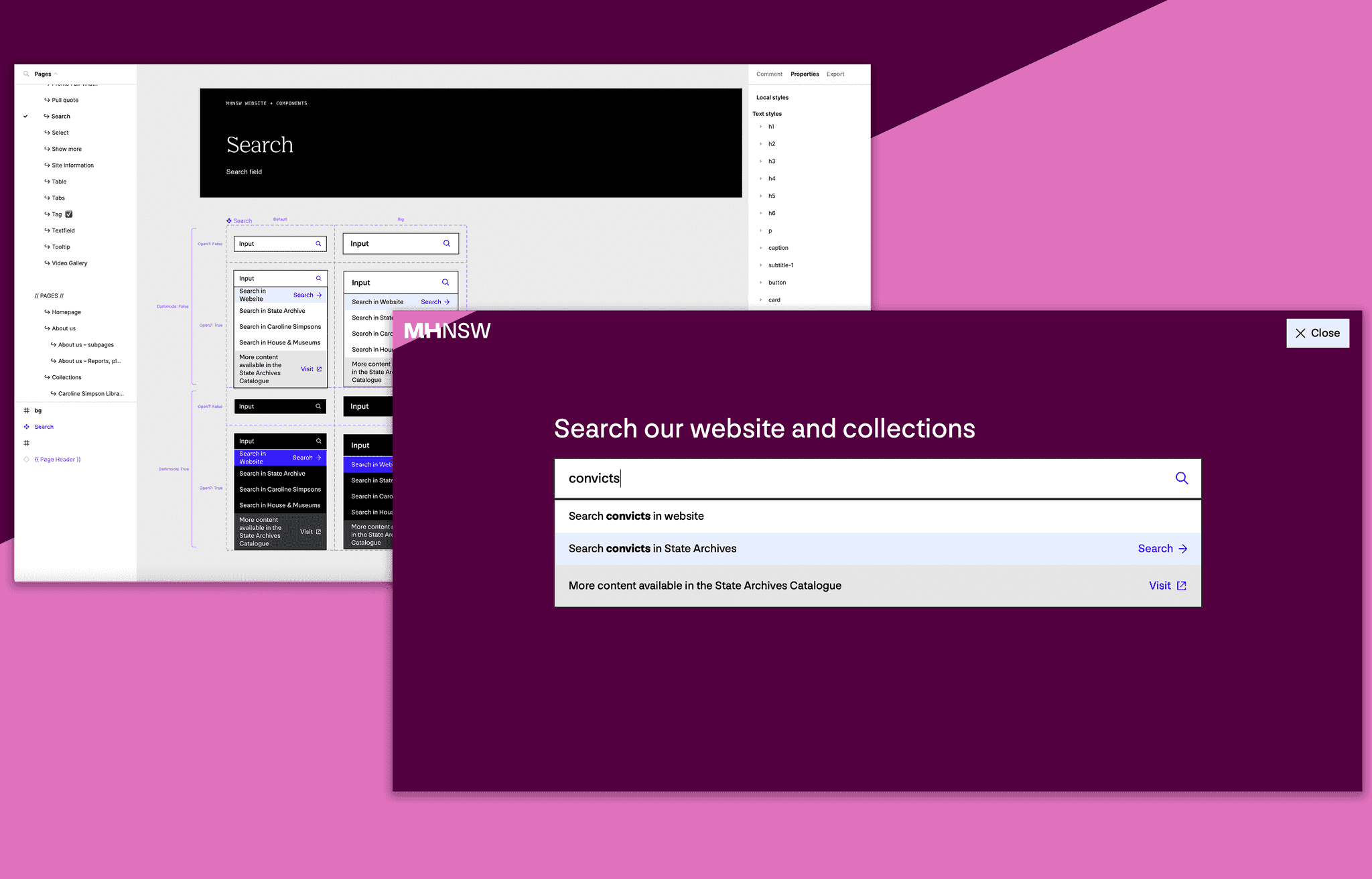Image resolution: width=1372 pixels, height=879 pixels.
Task: Click the convicts search input field
Action: coord(857,478)
